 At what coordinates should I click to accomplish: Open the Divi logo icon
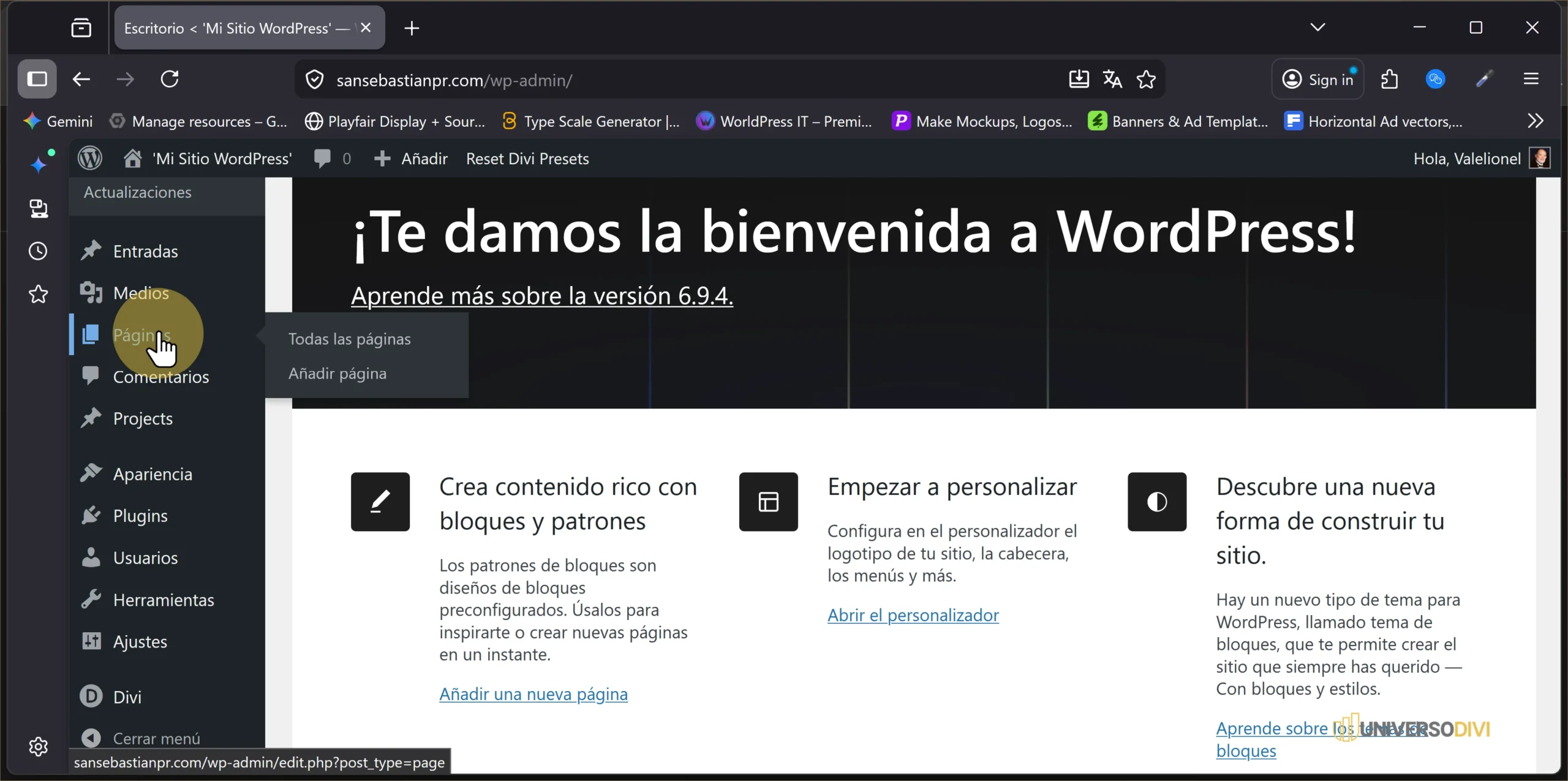pos(91,696)
